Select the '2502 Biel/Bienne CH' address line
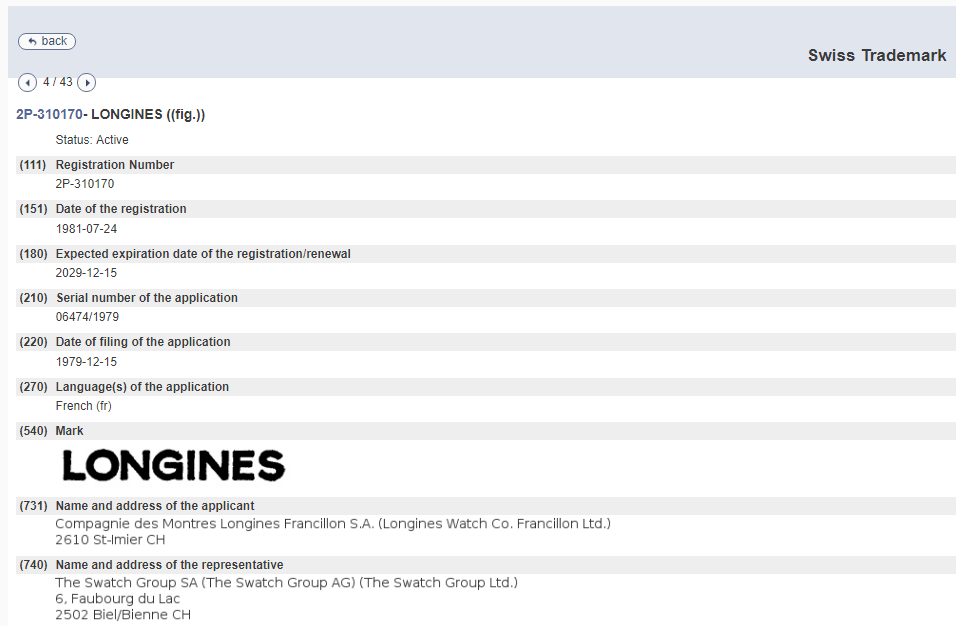The image size is (956, 626). (x=123, y=614)
